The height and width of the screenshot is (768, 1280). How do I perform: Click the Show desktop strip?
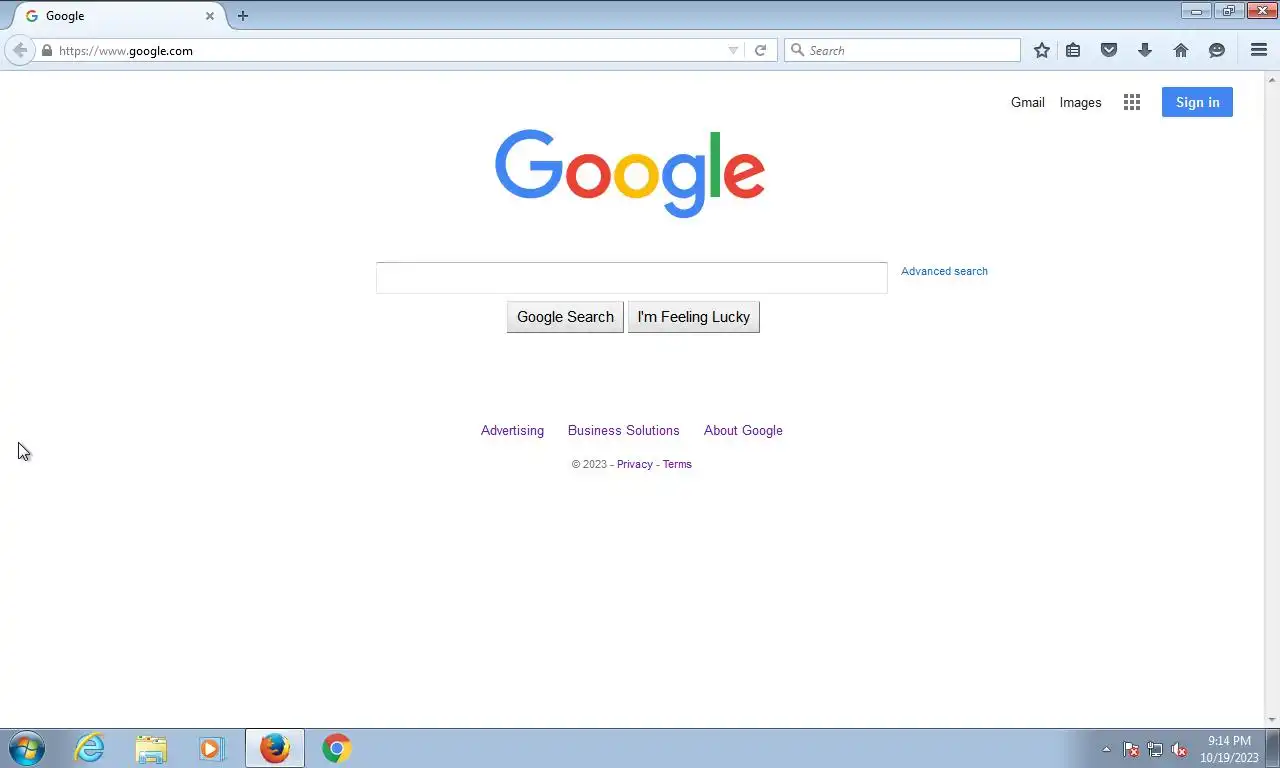1272,748
